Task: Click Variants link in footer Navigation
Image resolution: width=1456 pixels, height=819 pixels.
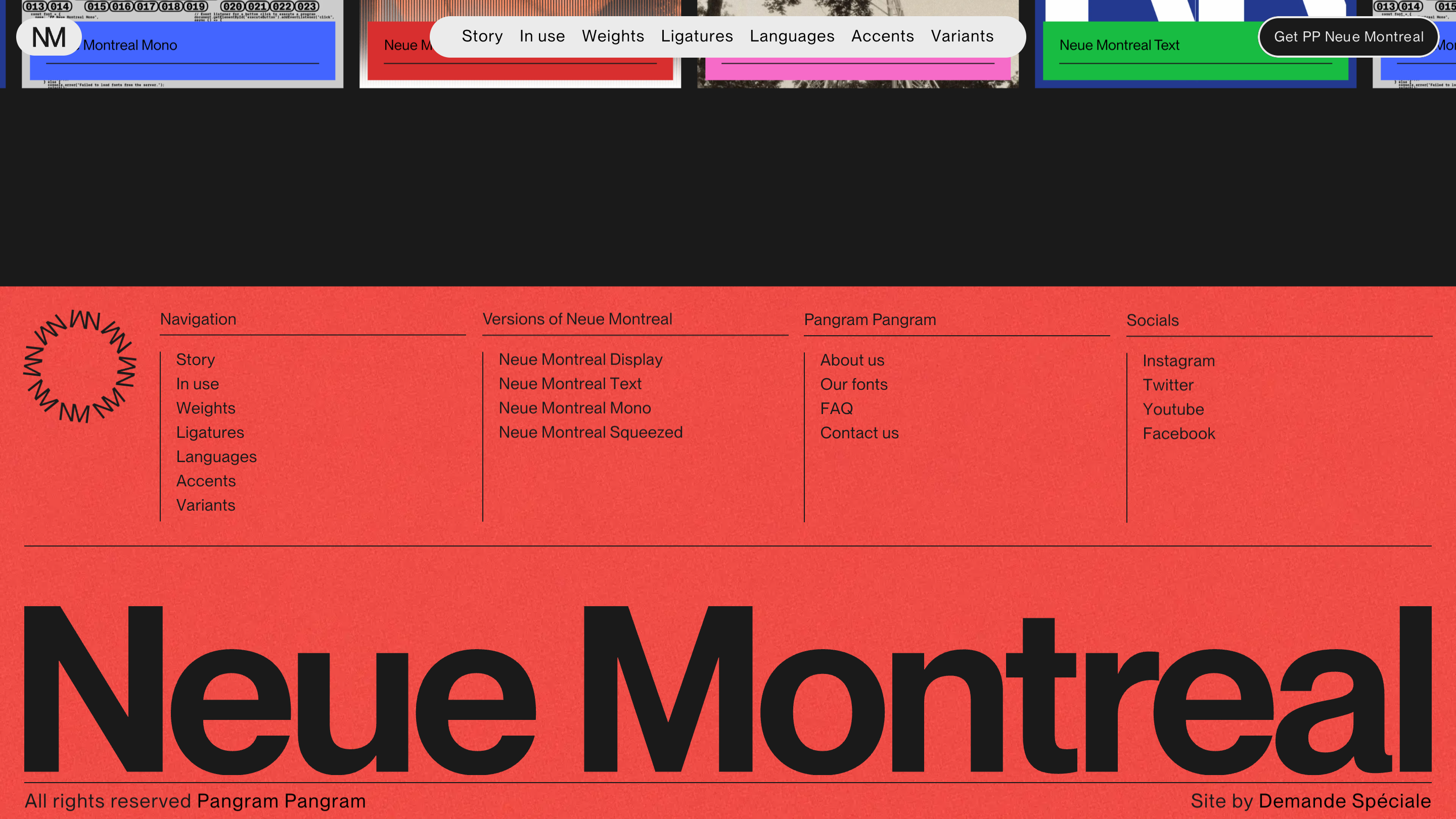Action: point(206,506)
